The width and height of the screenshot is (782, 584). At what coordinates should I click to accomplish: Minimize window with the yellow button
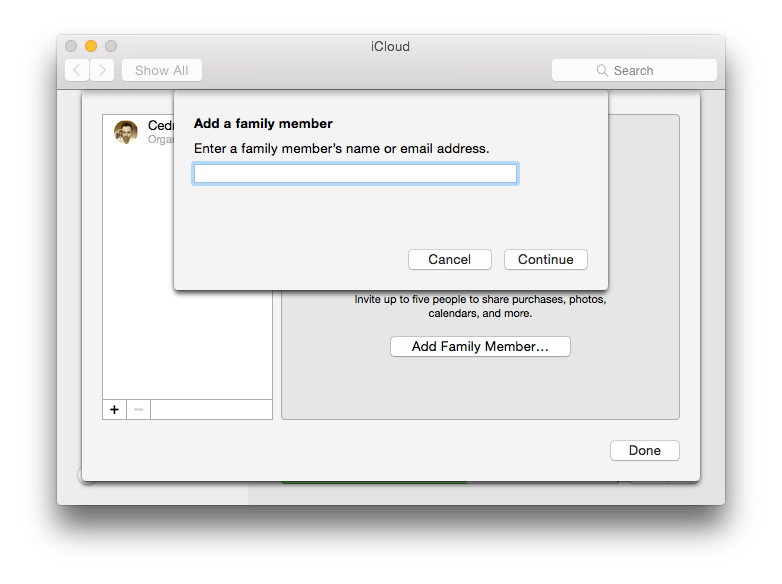pos(91,46)
